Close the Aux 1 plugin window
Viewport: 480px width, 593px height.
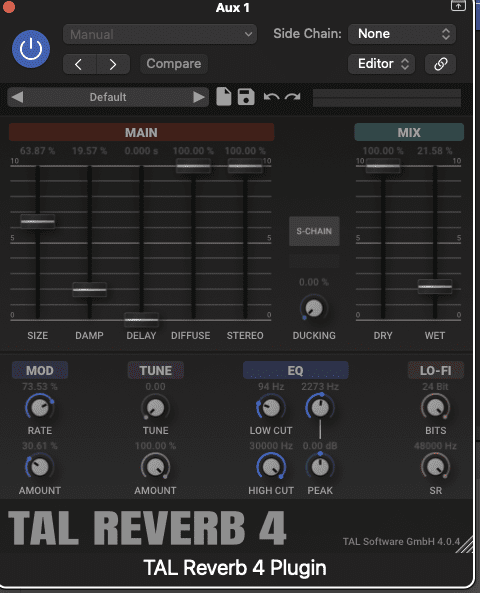pyautogui.click(x=8, y=7)
